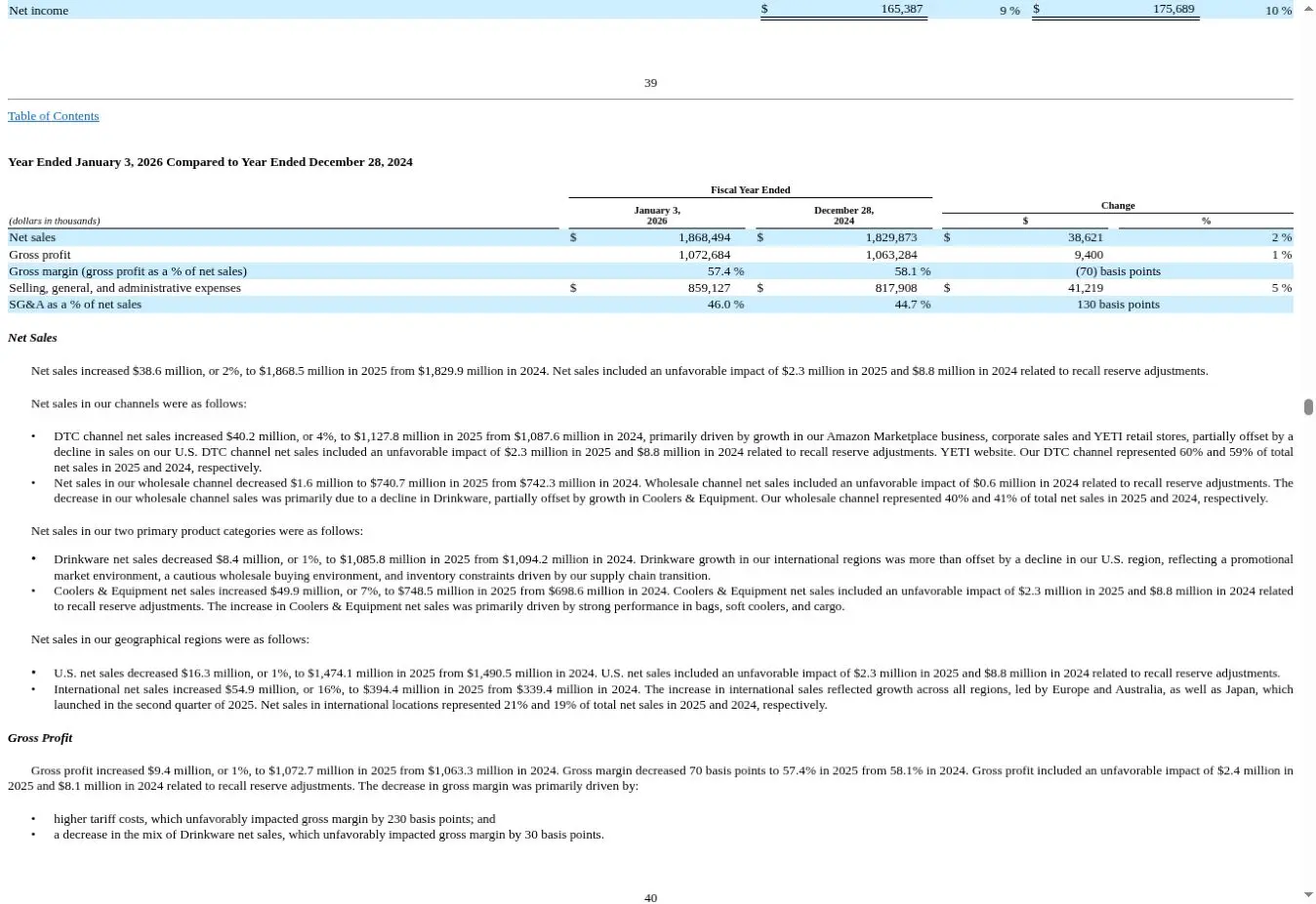1316x904 pixels.
Task: Select gross profit value 1,072,684
Action: (704, 255)
